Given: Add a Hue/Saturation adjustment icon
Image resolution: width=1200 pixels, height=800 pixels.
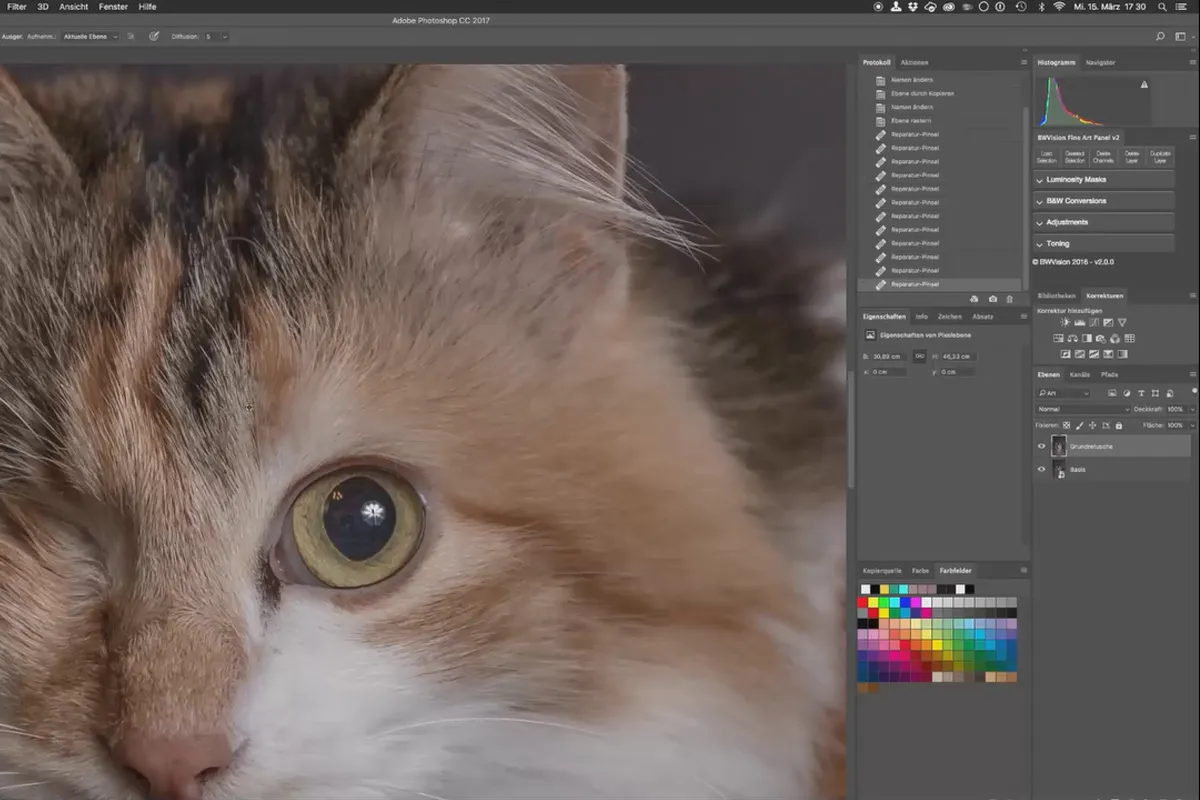Looking at the screenshot, I should [1058, 338].
